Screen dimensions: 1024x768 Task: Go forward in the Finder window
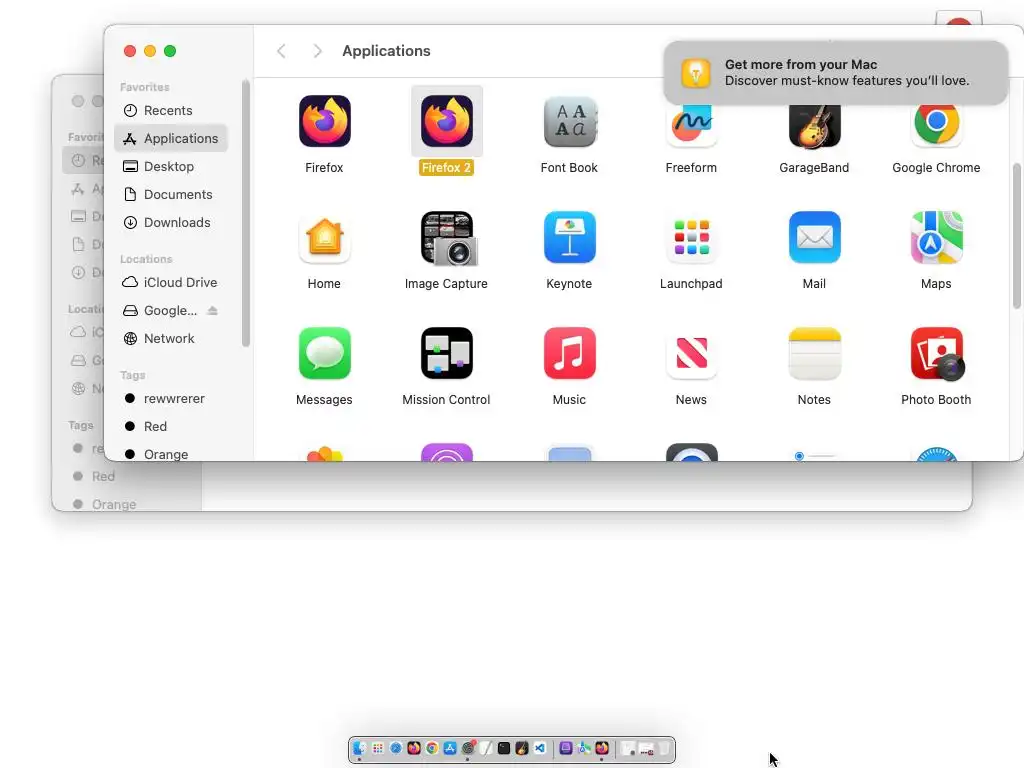(x=317, y=51)
